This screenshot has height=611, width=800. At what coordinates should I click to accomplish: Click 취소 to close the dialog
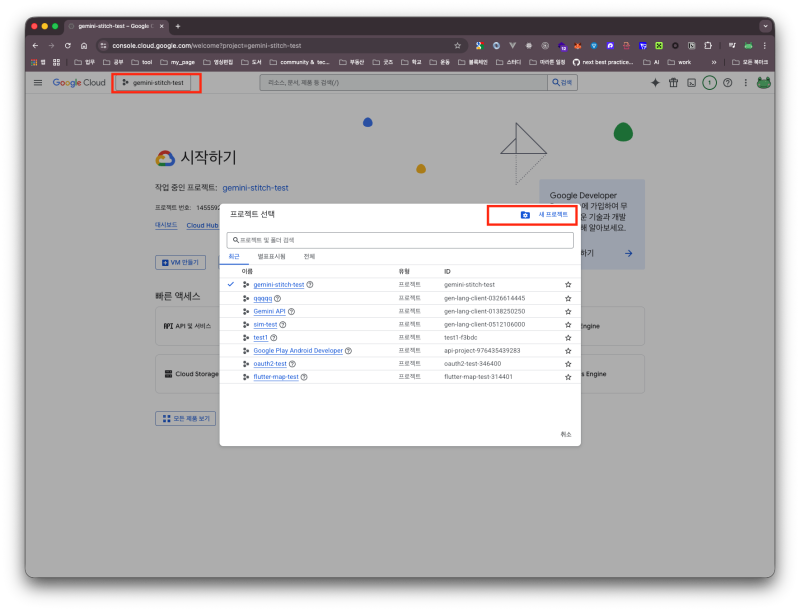[565, 434]
